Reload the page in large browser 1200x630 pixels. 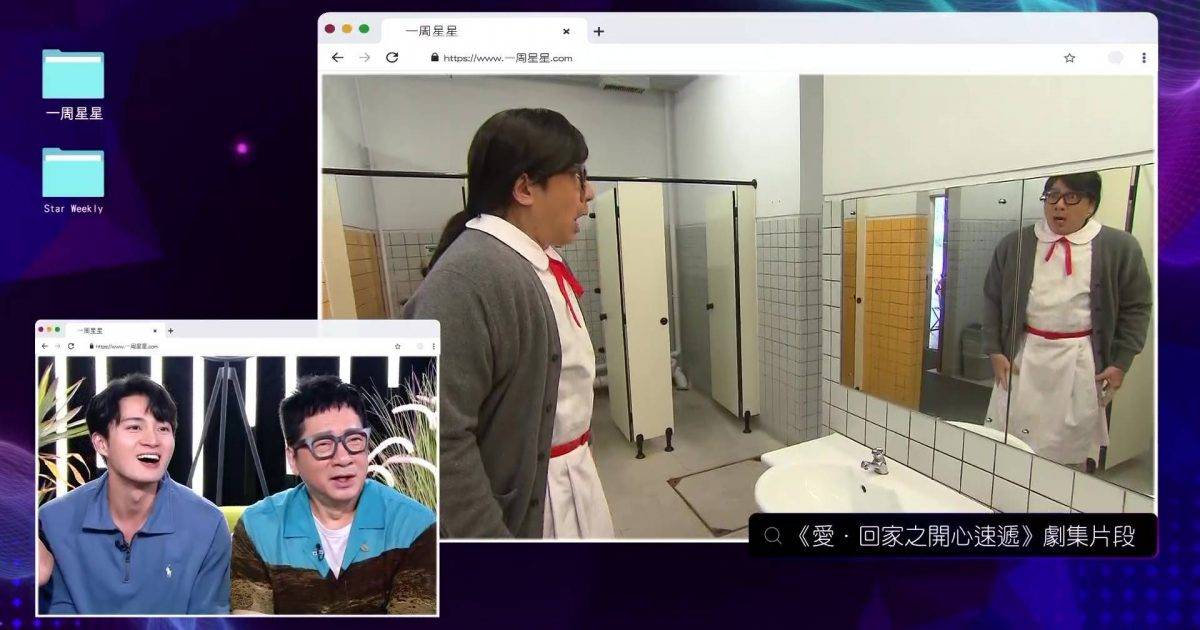[x=392, y=58]
